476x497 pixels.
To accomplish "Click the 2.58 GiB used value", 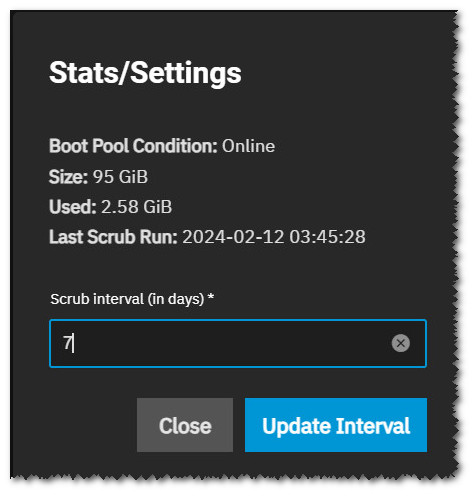I will [x=136, y=207].
